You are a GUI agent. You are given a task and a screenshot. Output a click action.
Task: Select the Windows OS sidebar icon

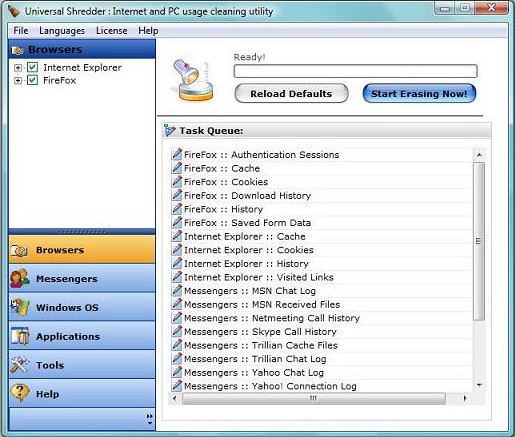[x=19, y=307]
